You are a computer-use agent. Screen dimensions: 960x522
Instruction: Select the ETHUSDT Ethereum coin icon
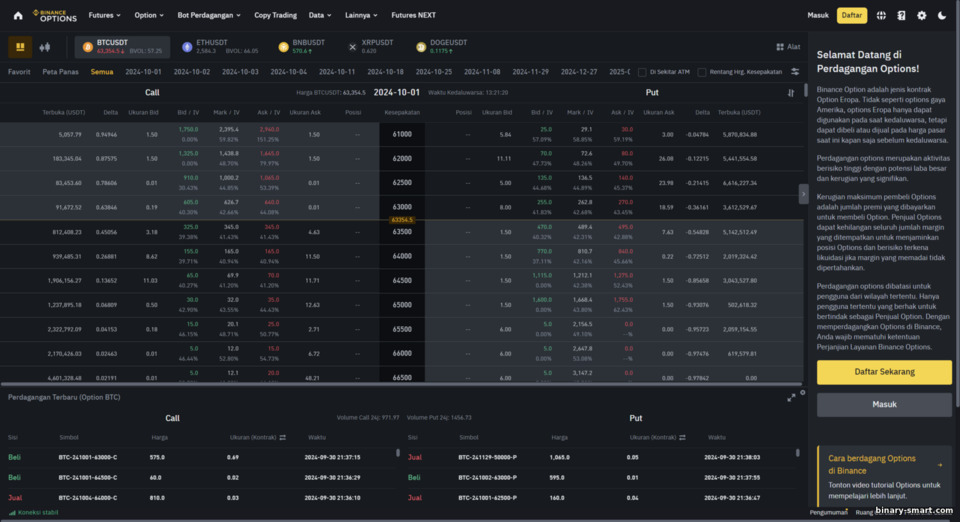click(187, 47)
